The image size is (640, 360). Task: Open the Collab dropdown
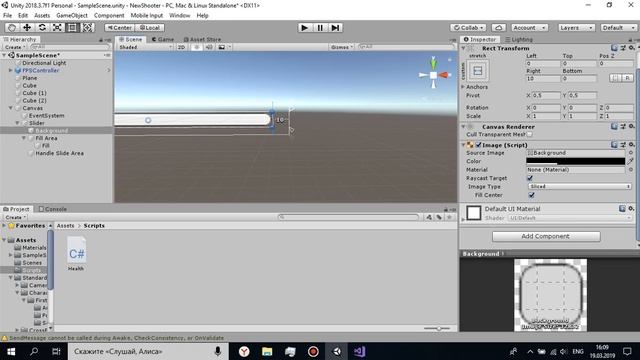click(468, 27)
